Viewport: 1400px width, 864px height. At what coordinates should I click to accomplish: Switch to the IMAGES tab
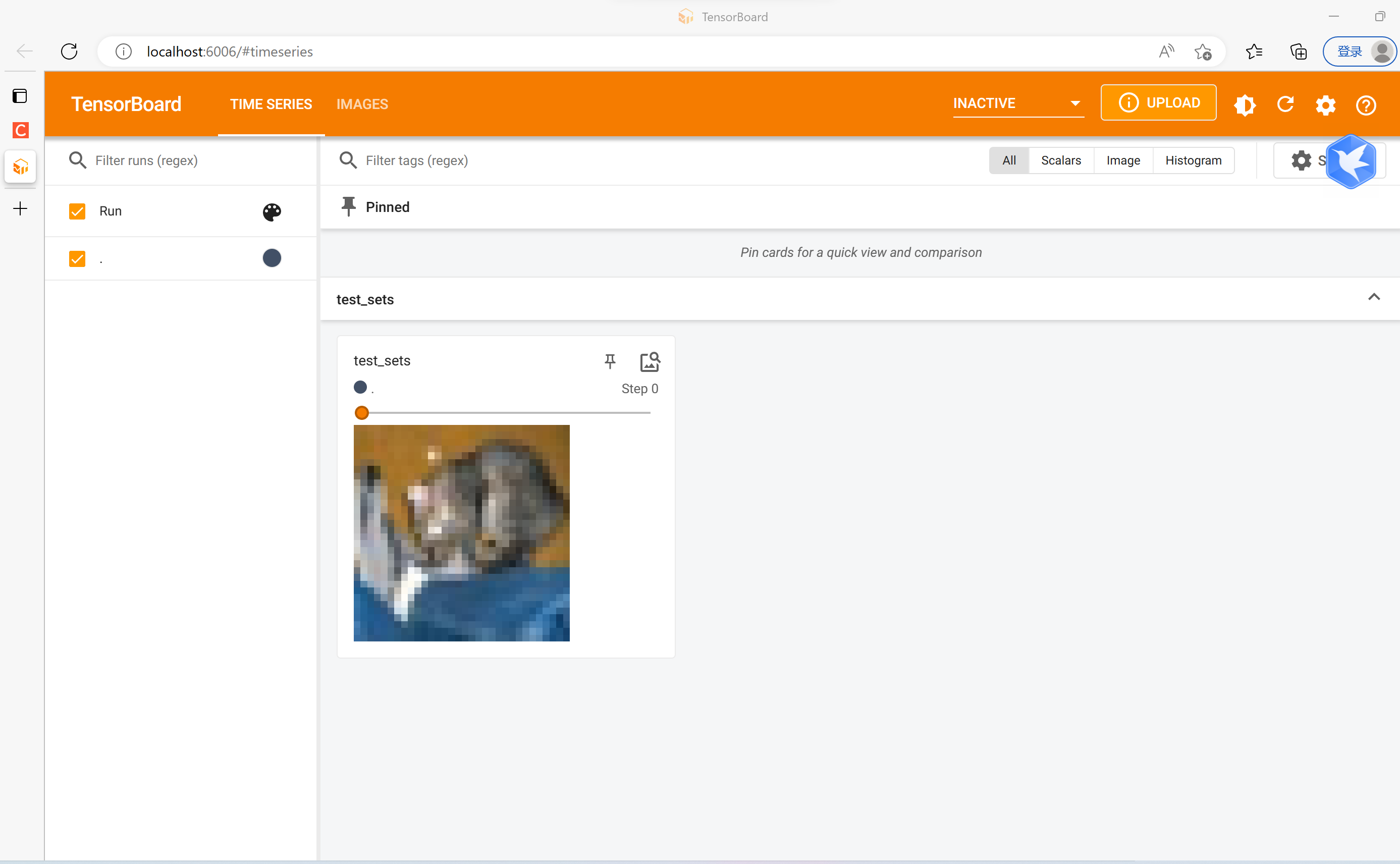pyautogui.click(x=362, y=104)
